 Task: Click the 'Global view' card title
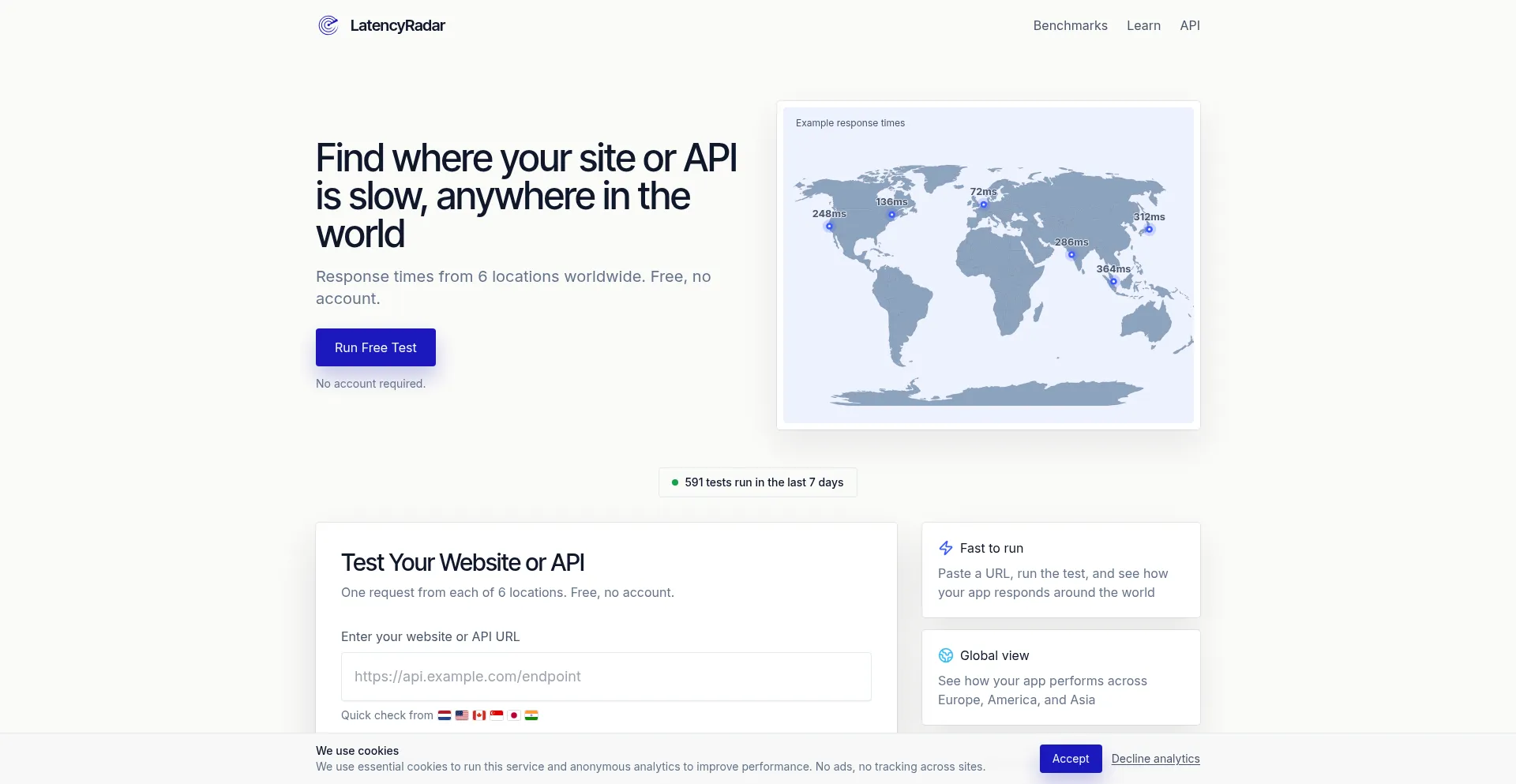coord(995,655)
